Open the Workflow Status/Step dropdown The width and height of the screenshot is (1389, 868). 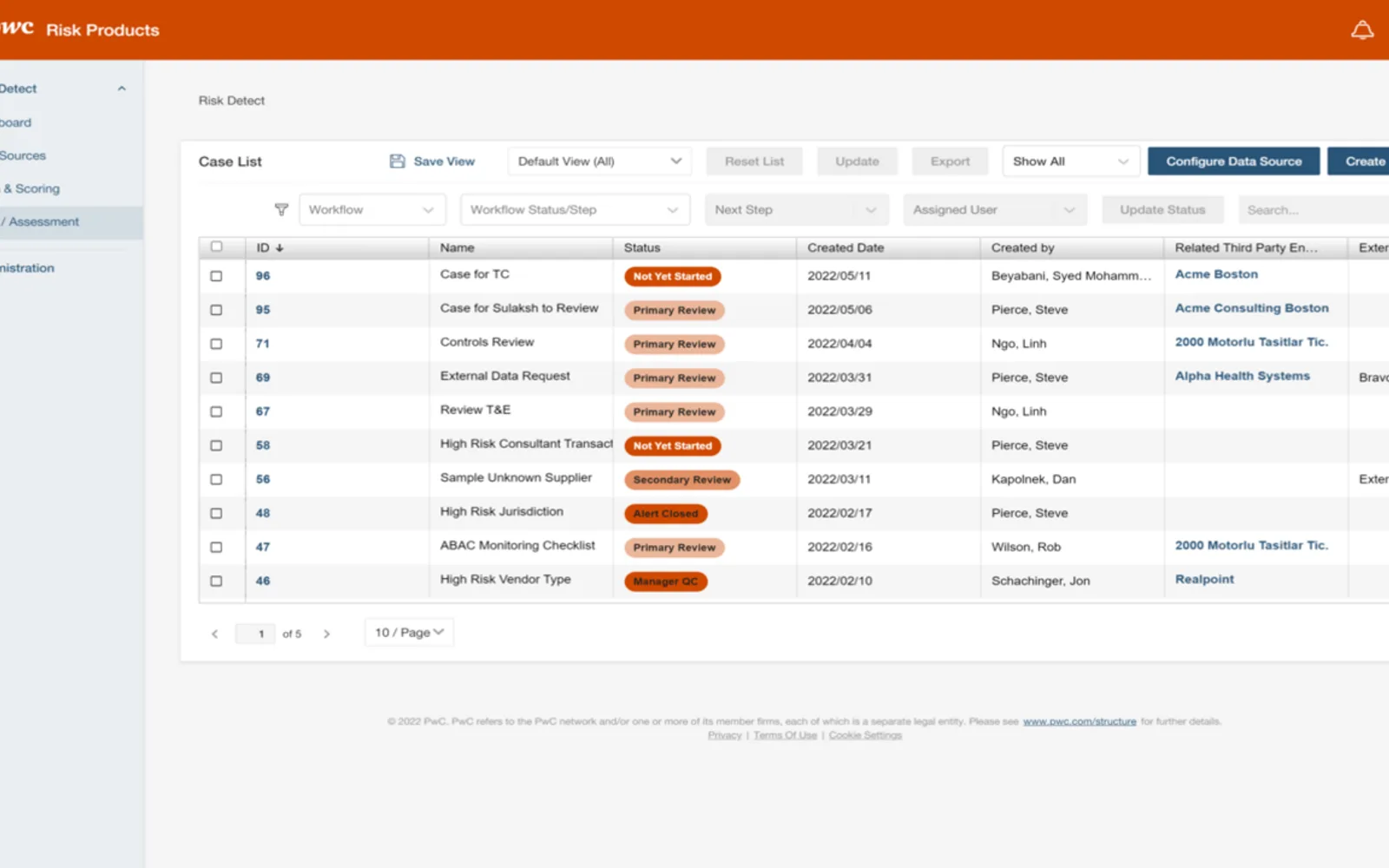pos(575,210)
